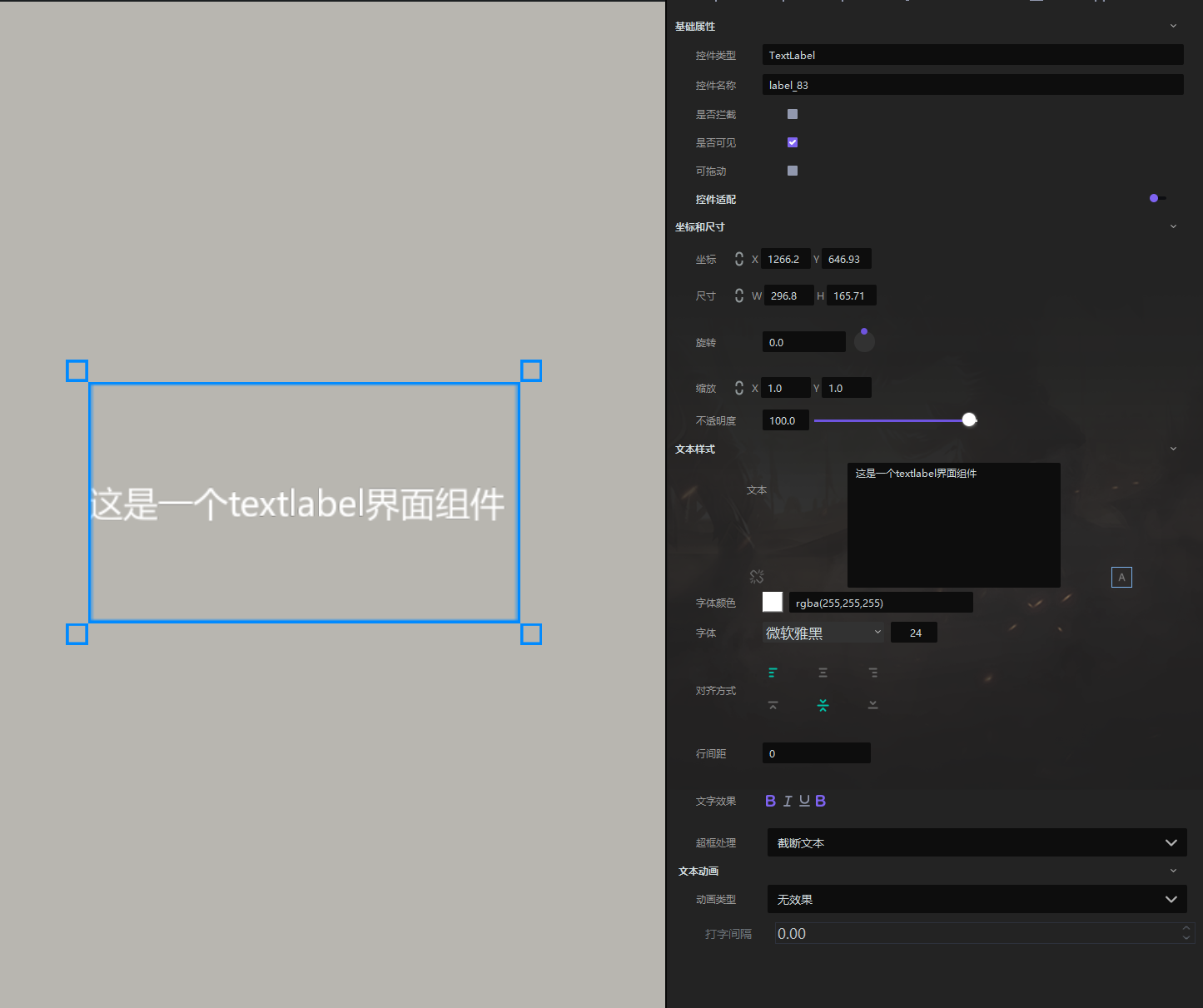The height and width of the screenshot is (1008, 1203).
Task: Align text right horizontally
Action: point(872,673)
